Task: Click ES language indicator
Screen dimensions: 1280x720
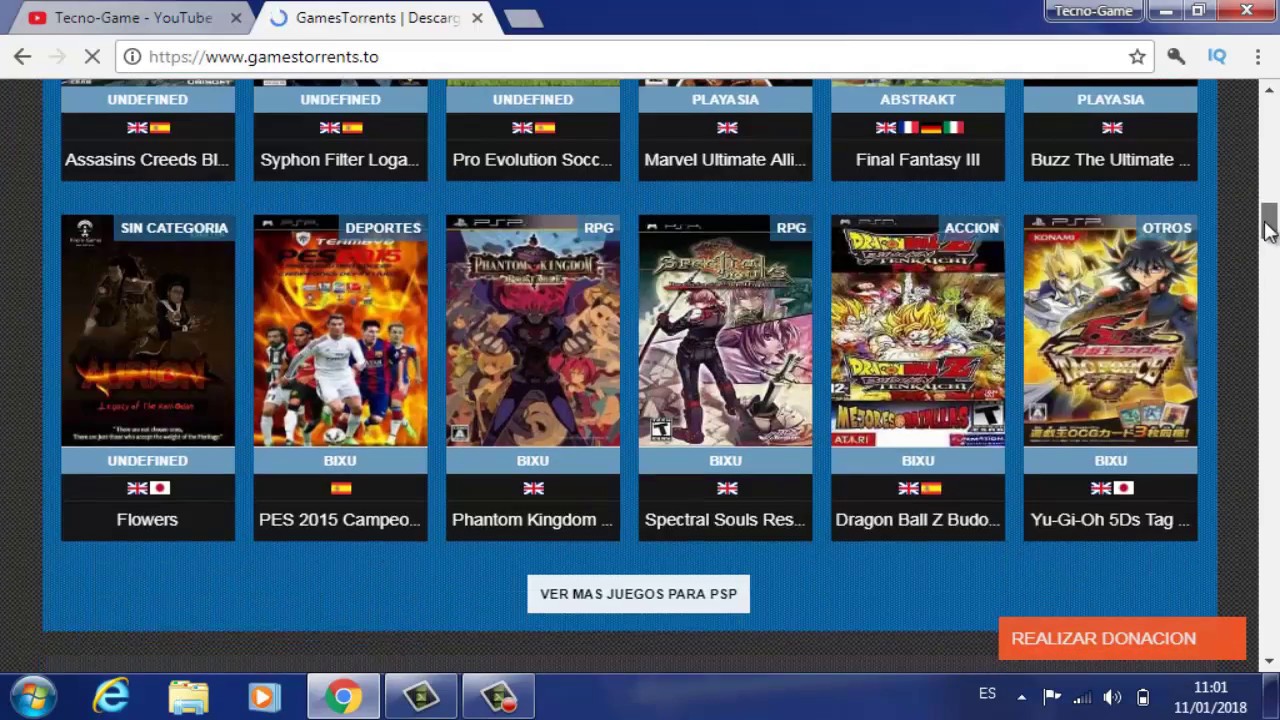Action: tap(987, 694)
